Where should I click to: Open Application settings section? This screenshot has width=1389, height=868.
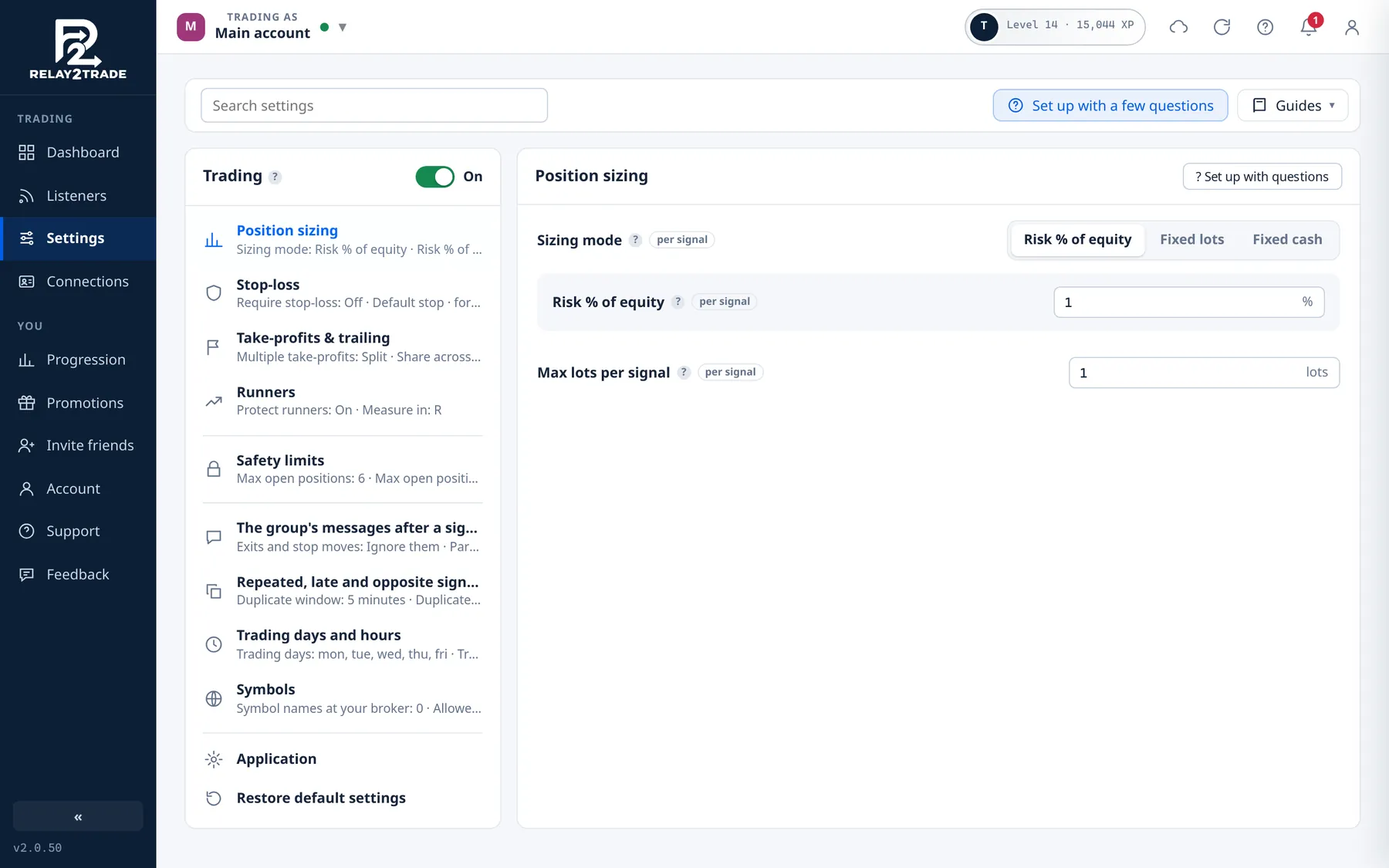click(x=343, y=759)
